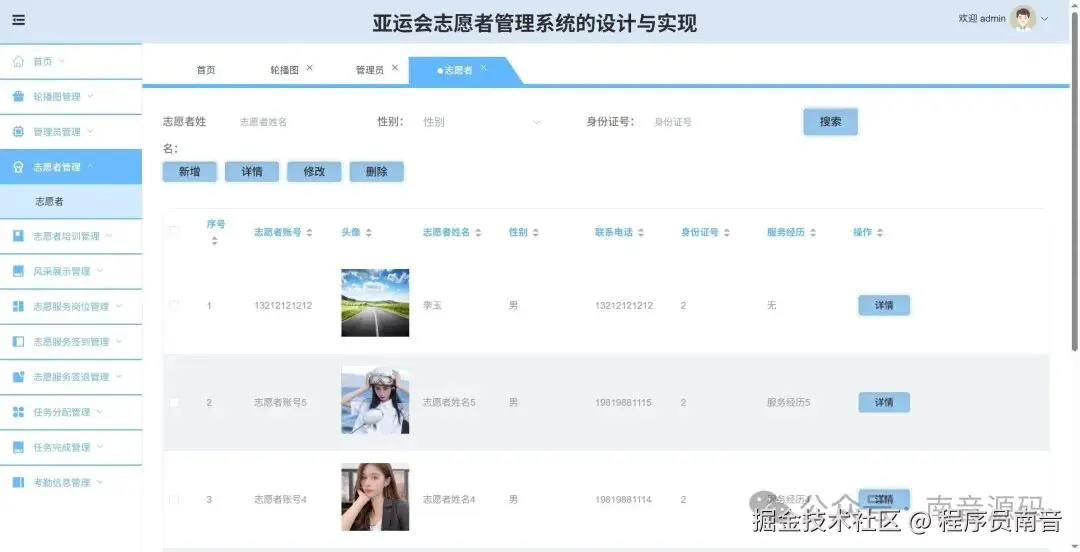Expand the 考勤信息管理 chevron
The image size is (1080, 552).
pyautogui.click(x=100, y=482)
